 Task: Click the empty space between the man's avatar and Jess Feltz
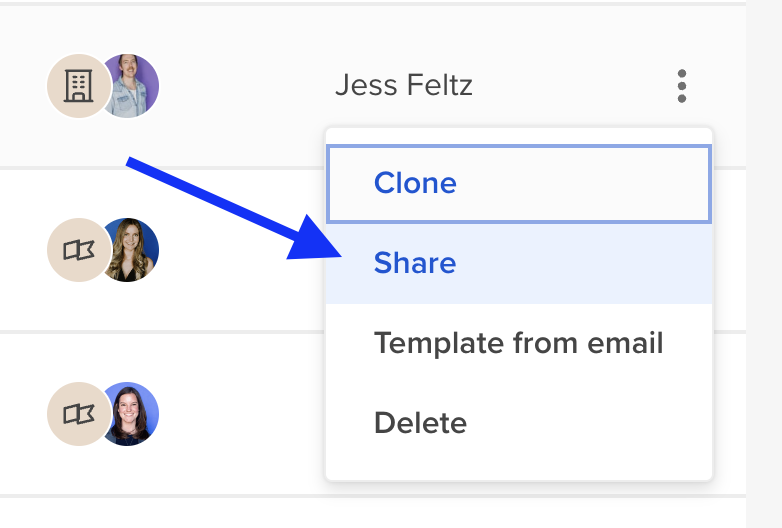pos(247,86)
